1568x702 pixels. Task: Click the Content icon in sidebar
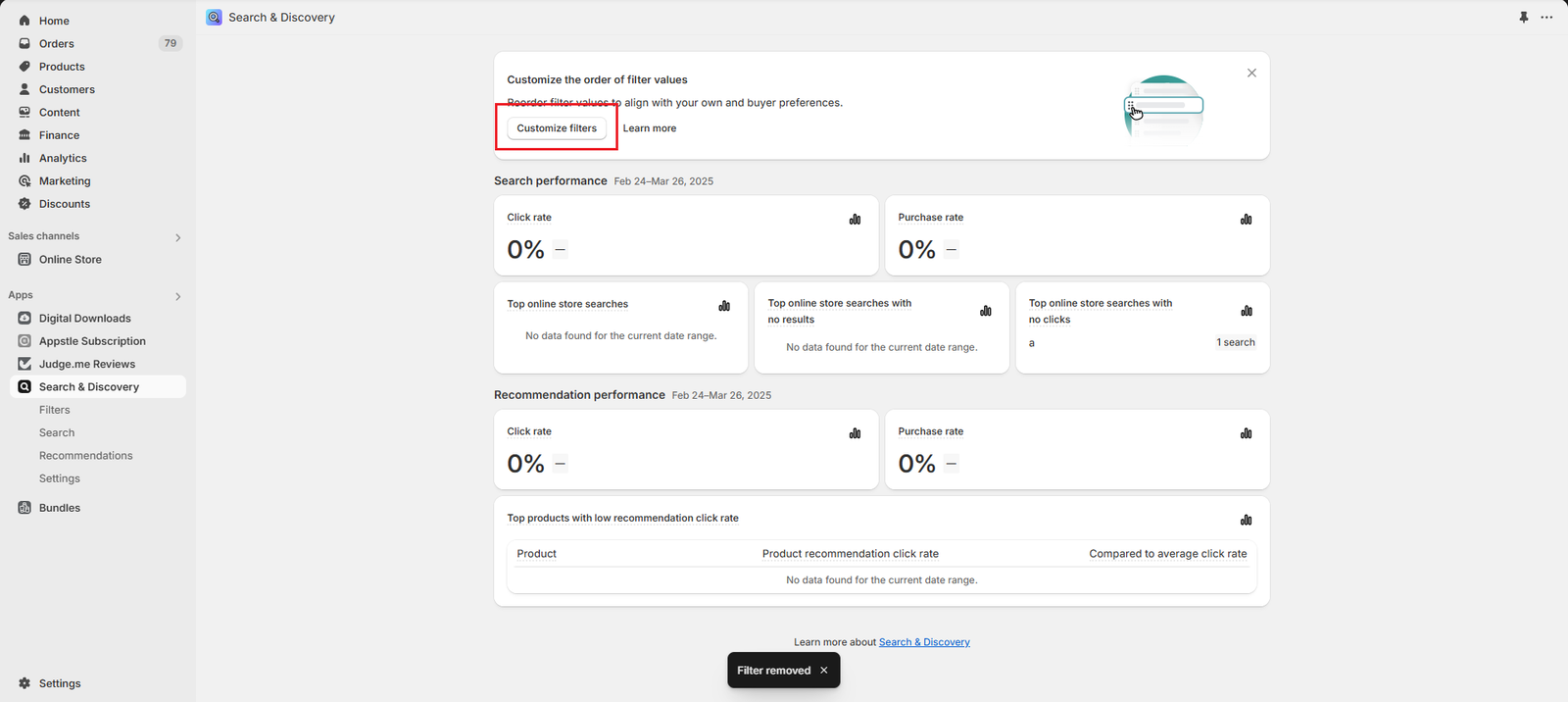point(24,112)
